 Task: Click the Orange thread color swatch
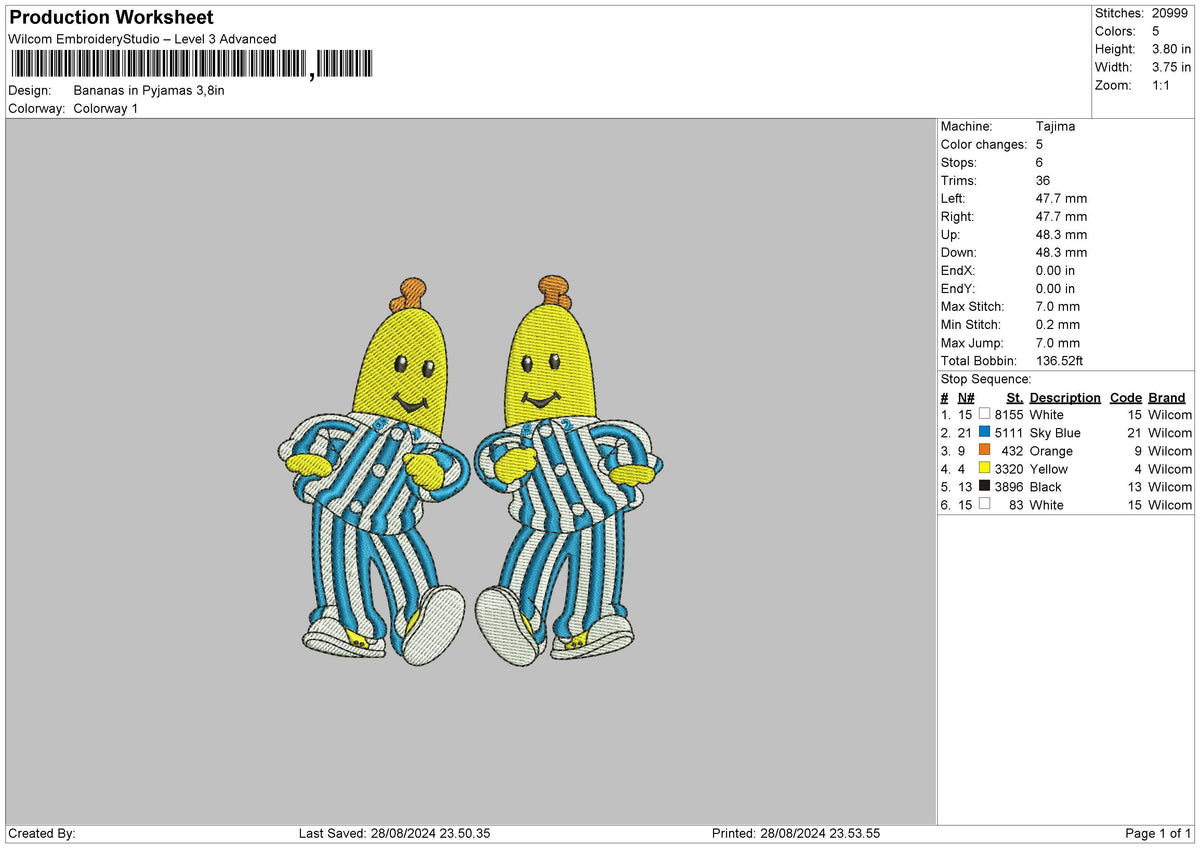click(x=985, y=450)
